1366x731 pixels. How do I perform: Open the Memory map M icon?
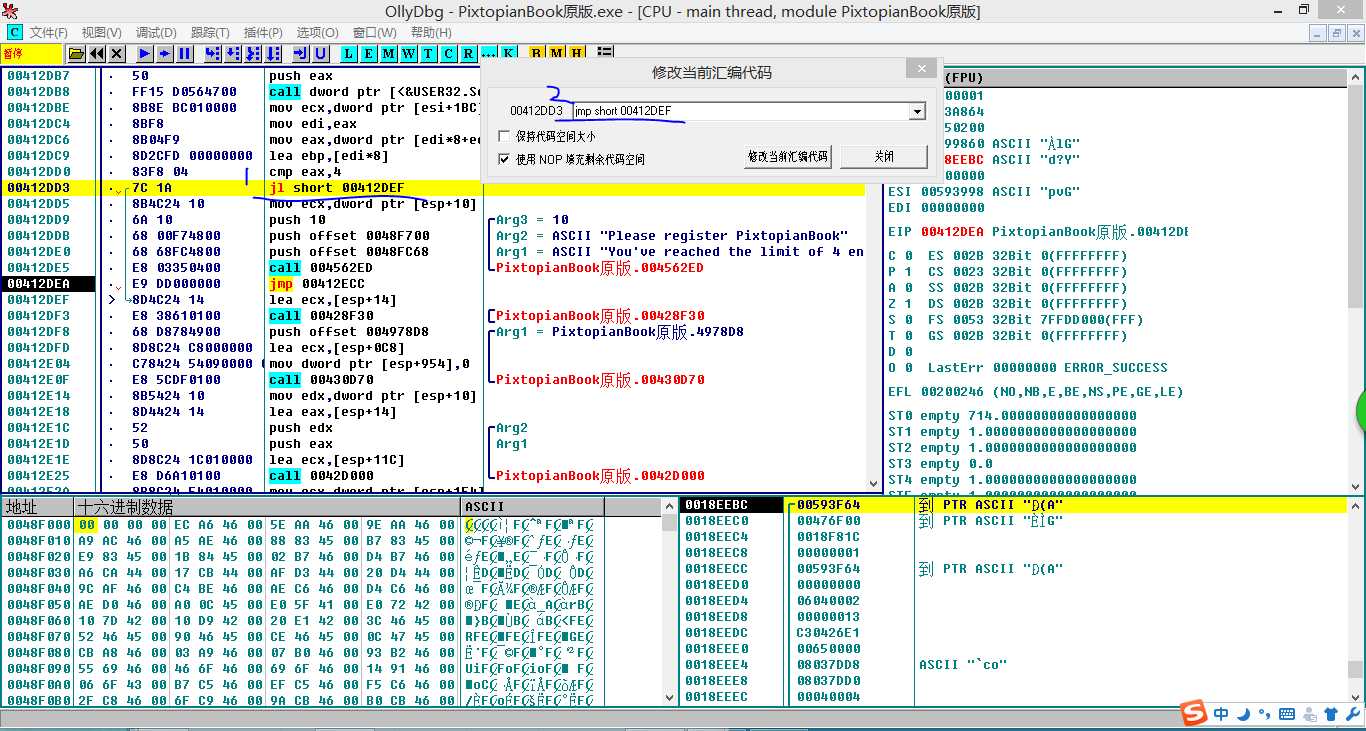(388, 53)
